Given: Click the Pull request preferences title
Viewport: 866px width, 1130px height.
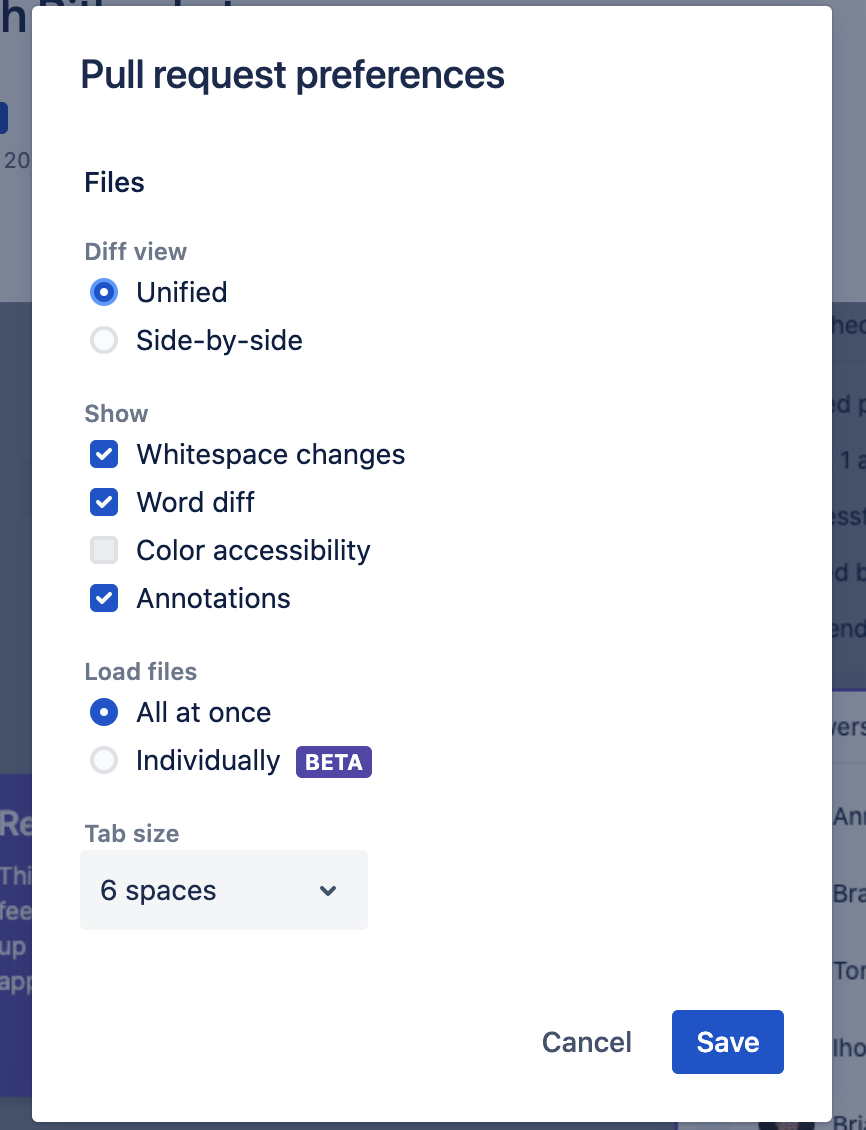Looking at the screenshot, I should 293,74.
